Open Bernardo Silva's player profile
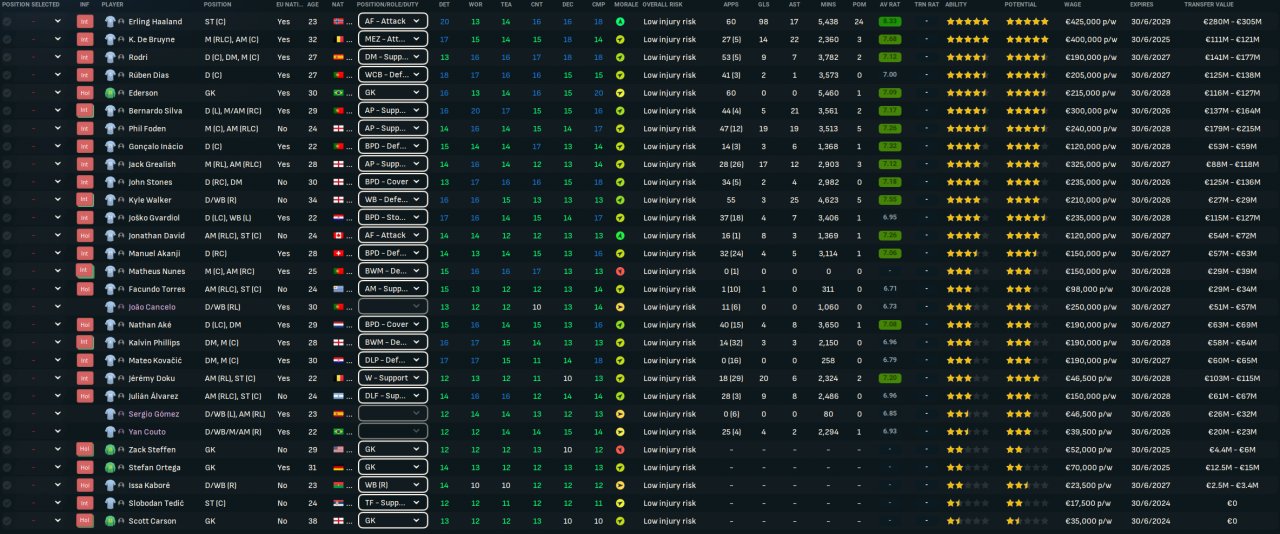 point(156,111)
